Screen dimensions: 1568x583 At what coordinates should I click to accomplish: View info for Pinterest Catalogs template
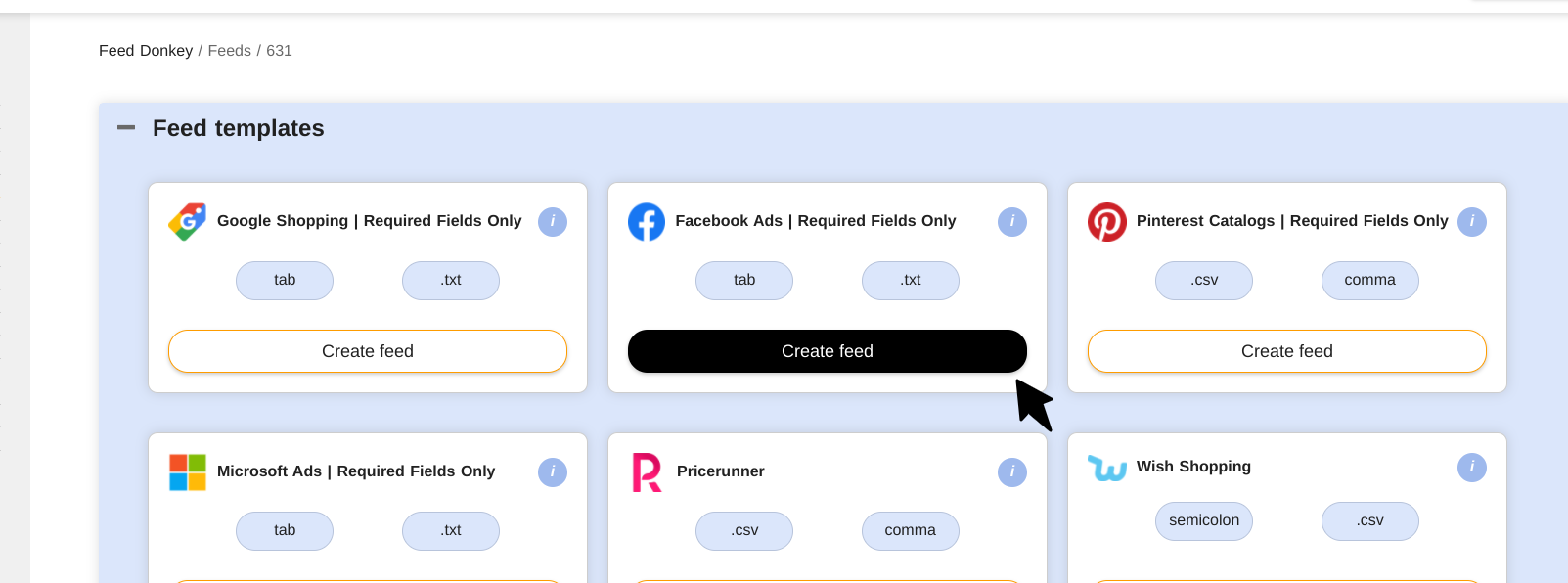(1472, 222)
